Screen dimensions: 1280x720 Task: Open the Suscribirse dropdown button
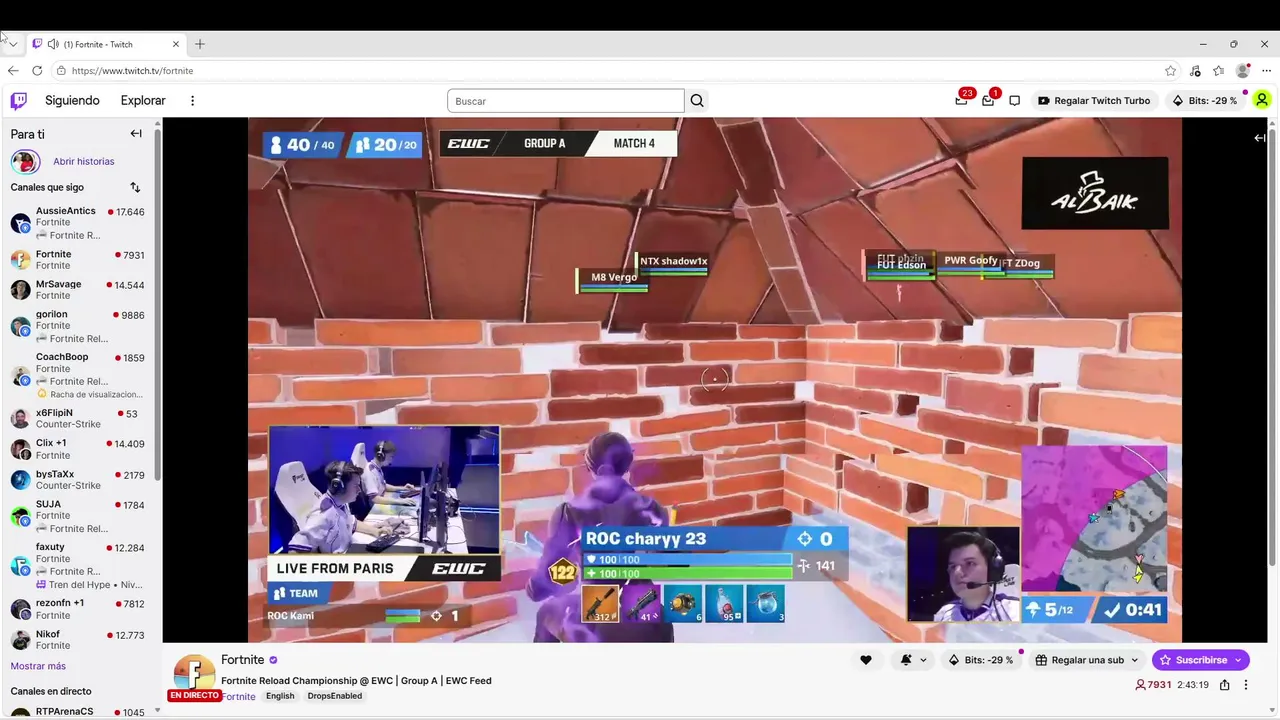pos(1200,660)
